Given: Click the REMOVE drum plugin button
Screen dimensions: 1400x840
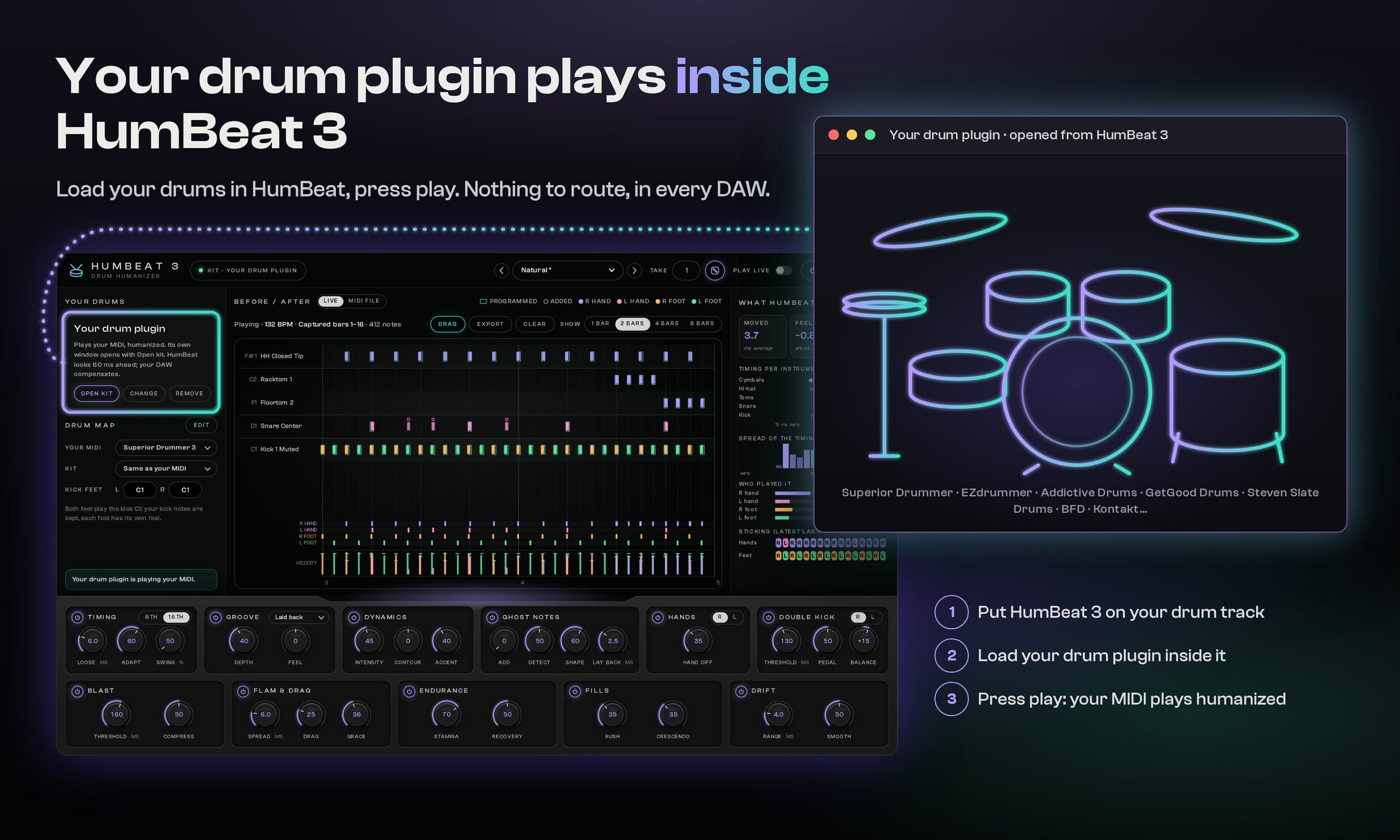Looking at the screenshot, I should click(190, 394).
